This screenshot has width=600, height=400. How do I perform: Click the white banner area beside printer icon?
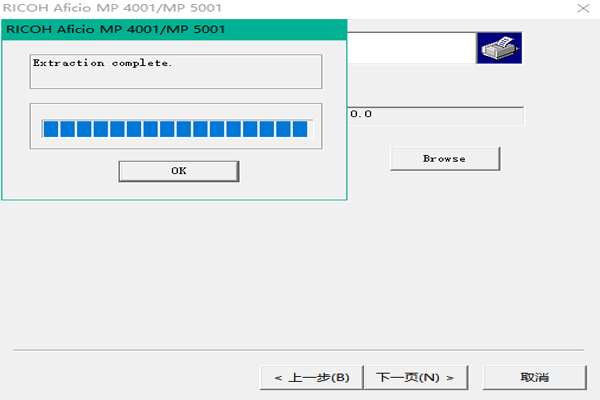tap(412, 48)
